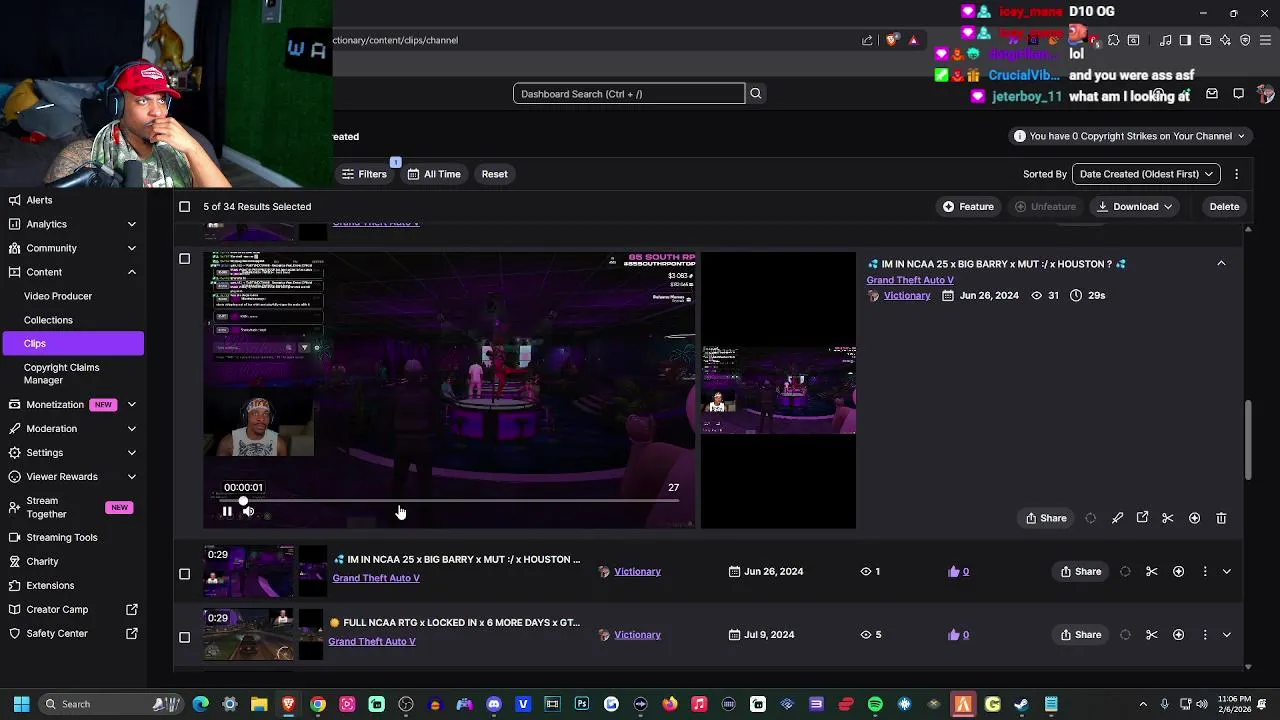
Task: Expand the Jul 9 clip row chevron
Action: (x=1226, y=634)
